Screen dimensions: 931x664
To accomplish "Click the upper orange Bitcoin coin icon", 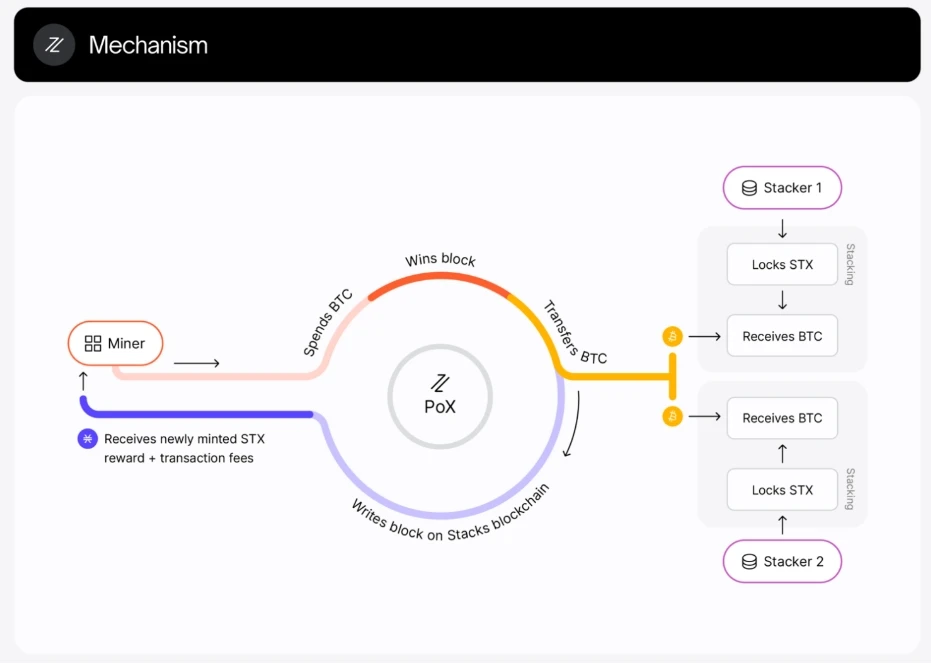I will tap(673, 337).
